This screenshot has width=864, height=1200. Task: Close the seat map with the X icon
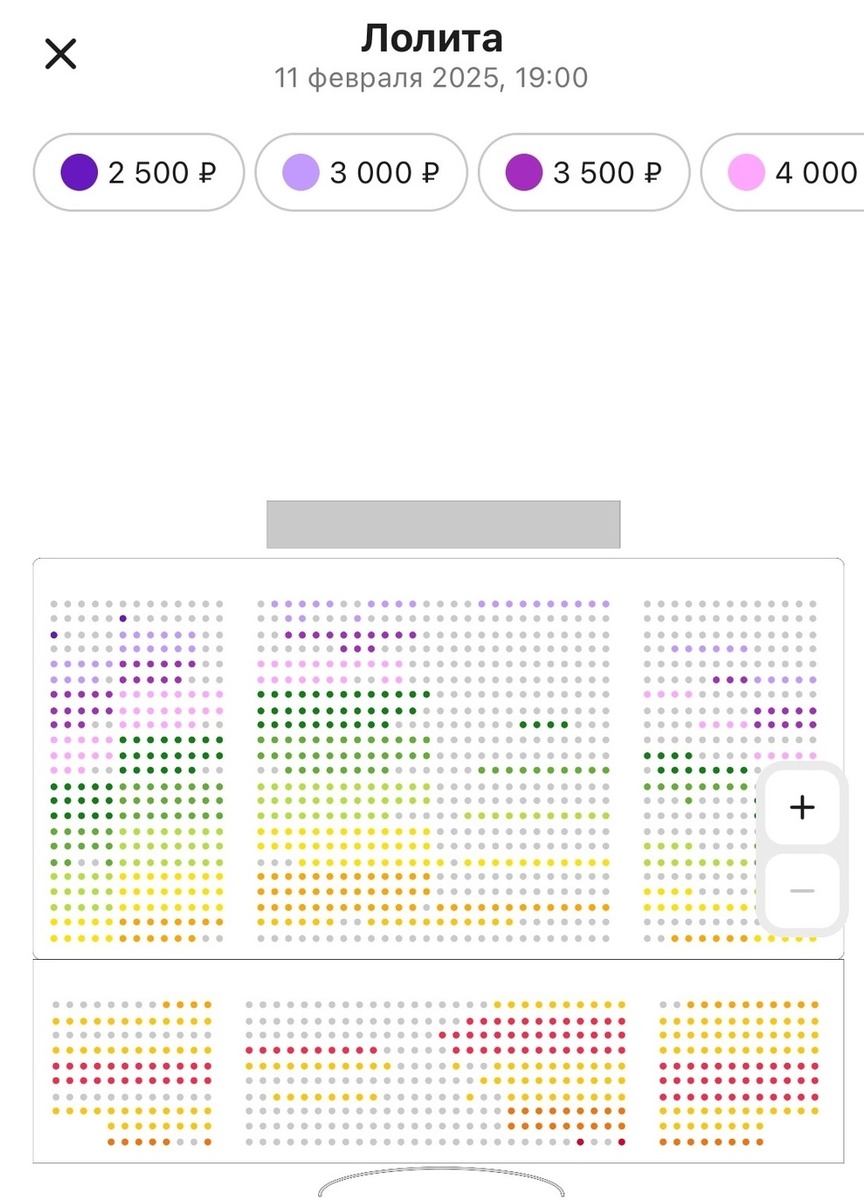point(61,53)
